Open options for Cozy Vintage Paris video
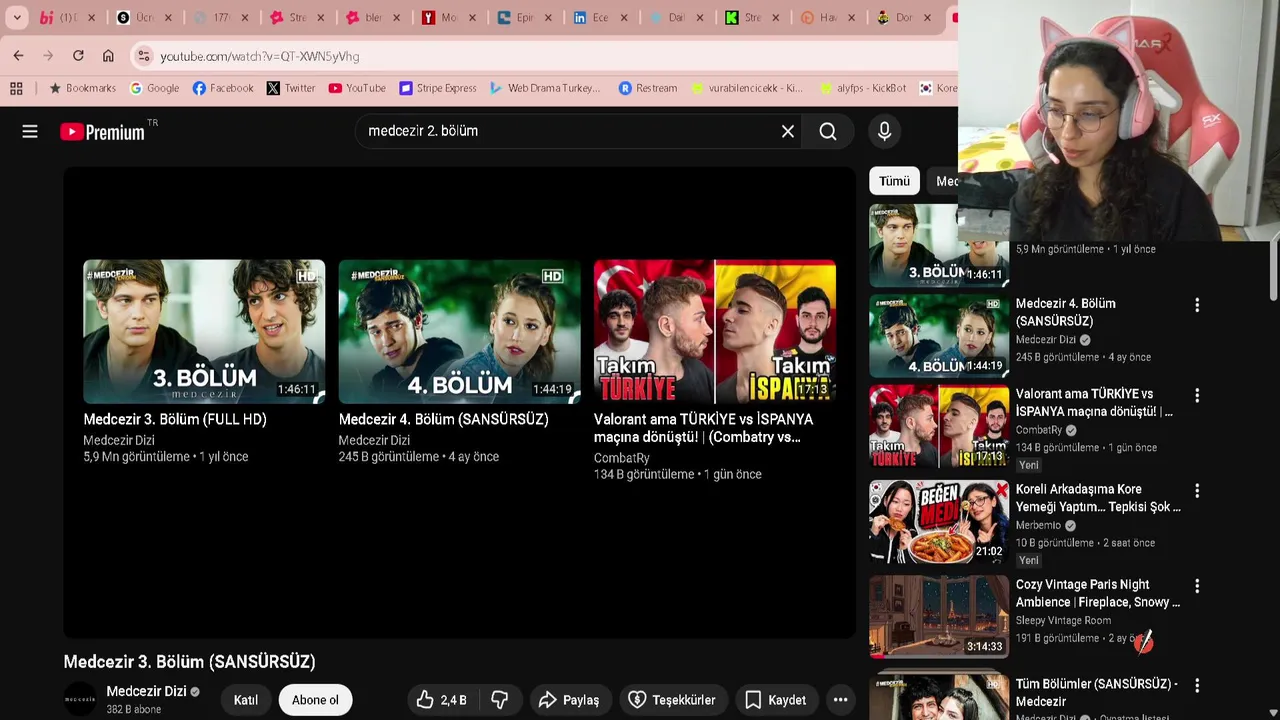Screen dimensions: 1280x720 pos(1197,586)
